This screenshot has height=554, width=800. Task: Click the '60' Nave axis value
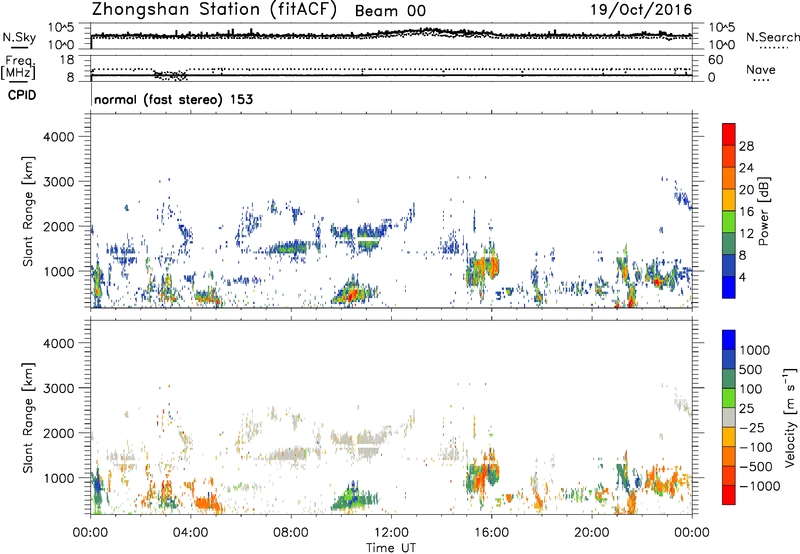715,60
